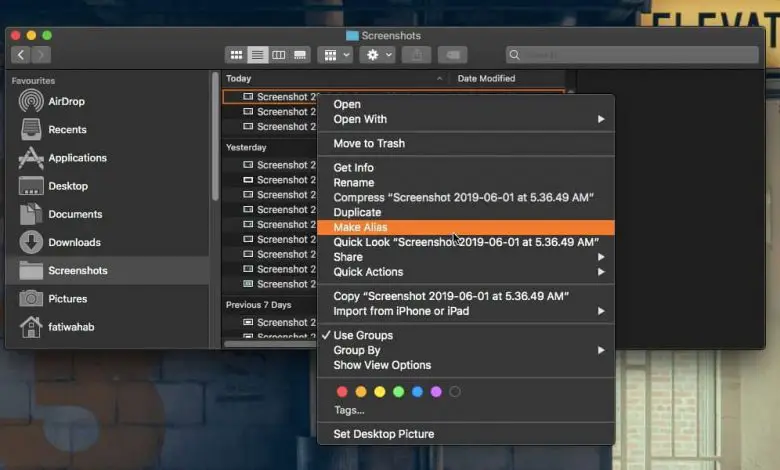
Task: Choose Move to Trash
Action: pyautogui.click(x=466, y=144)
